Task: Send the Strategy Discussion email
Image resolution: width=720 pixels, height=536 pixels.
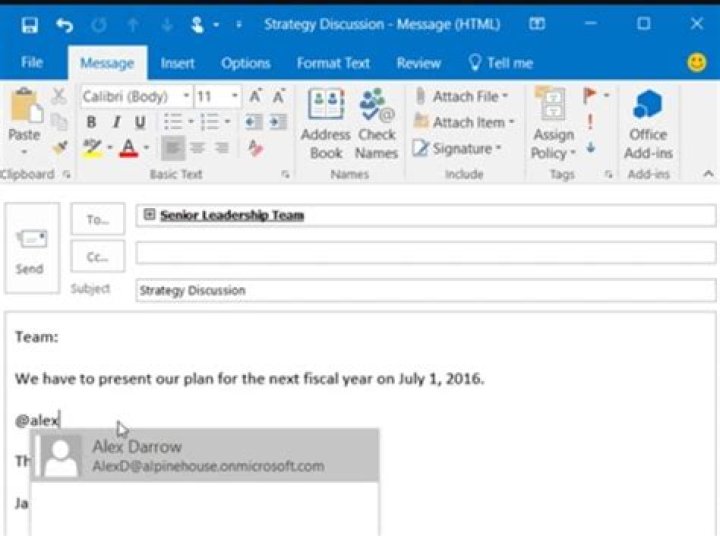Action: [32, 248]
